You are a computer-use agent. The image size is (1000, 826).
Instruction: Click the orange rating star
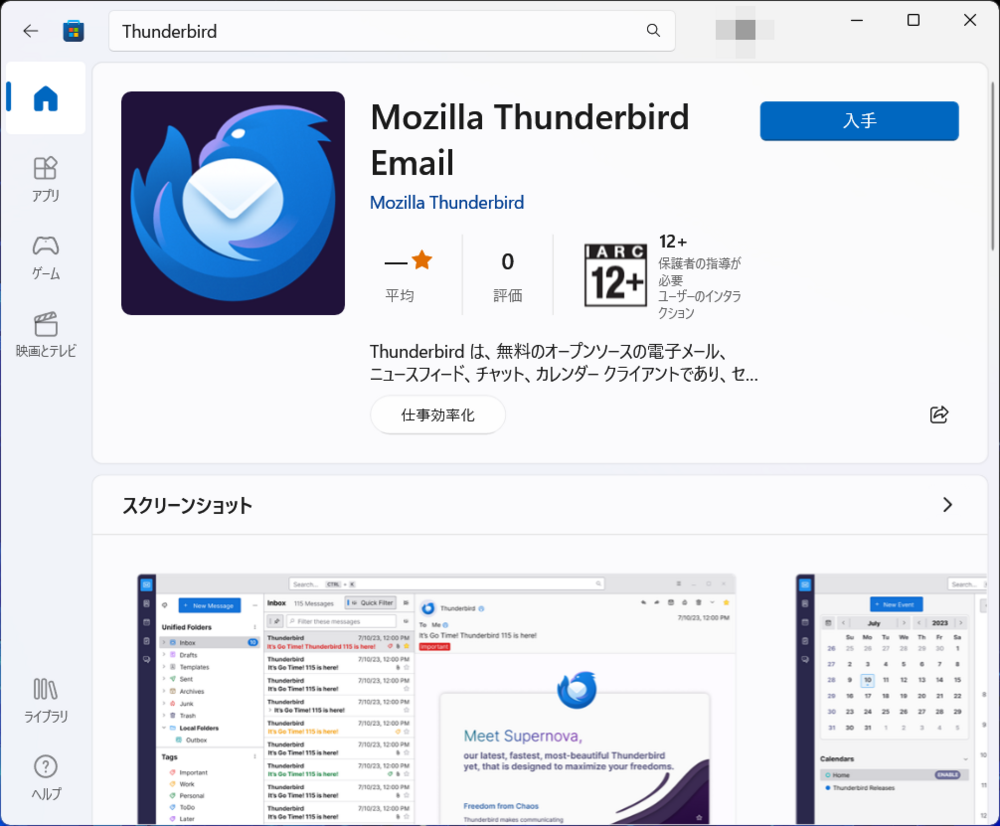420,258
